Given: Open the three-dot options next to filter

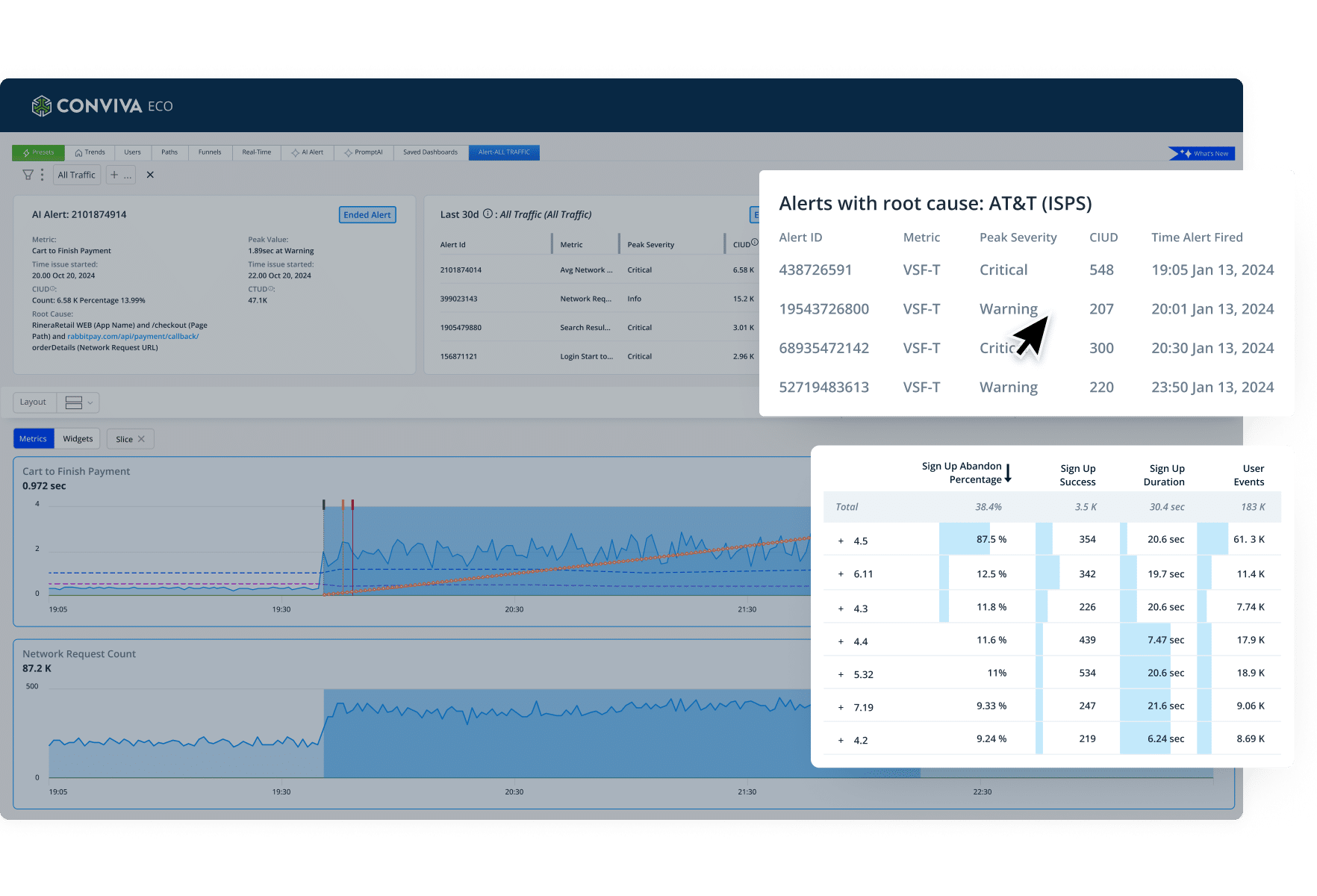Looking at the screenshot, I should pos(42,175).
